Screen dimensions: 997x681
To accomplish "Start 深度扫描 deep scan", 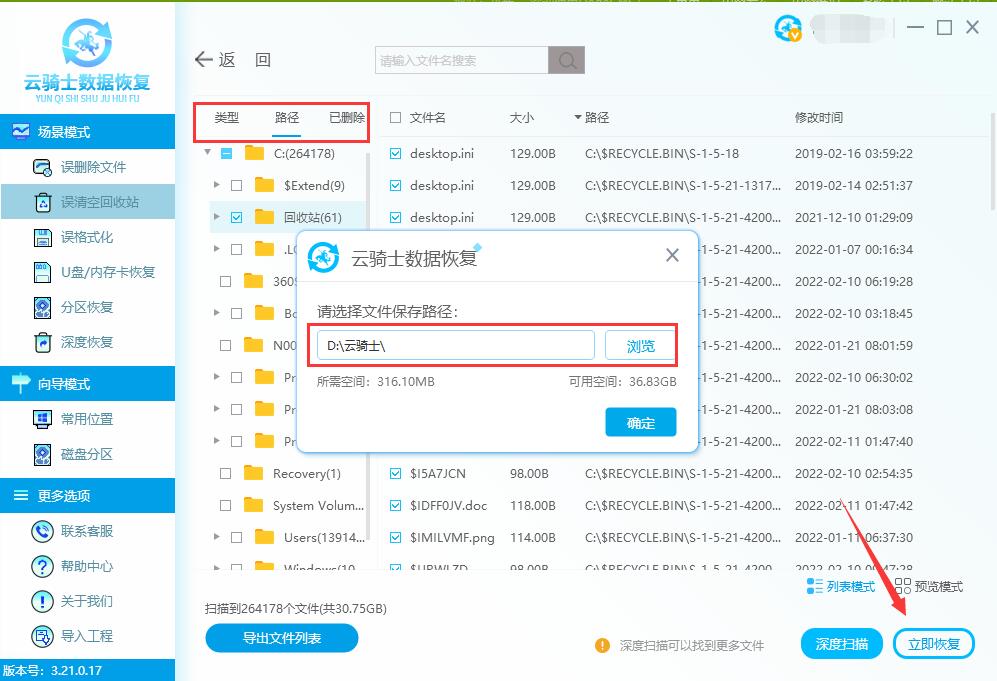I will click(x=842, y=644).
